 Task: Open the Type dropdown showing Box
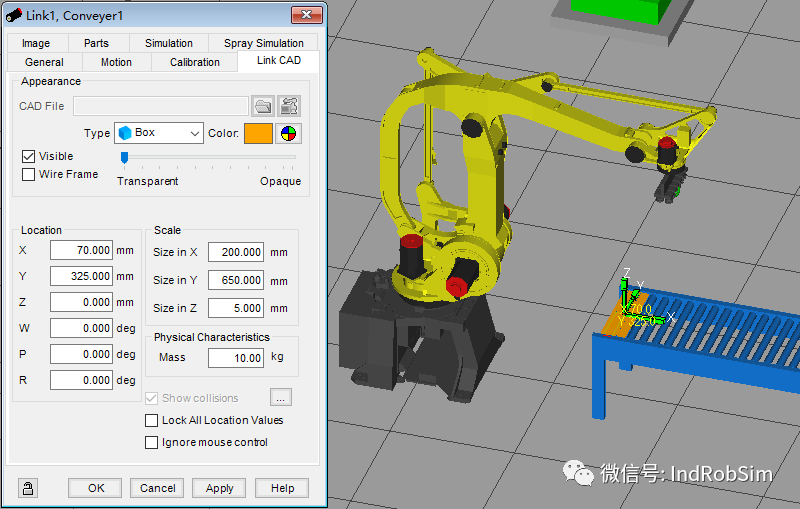click(159, 133)
